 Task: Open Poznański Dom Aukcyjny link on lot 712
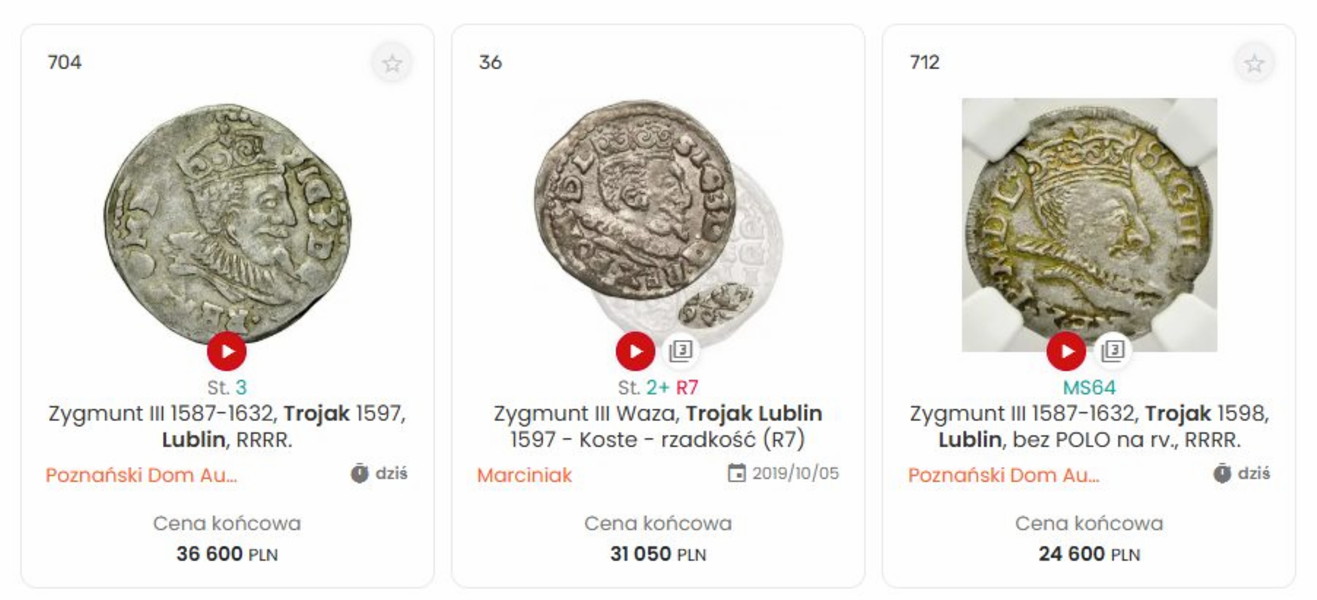tap(1004, 476)
